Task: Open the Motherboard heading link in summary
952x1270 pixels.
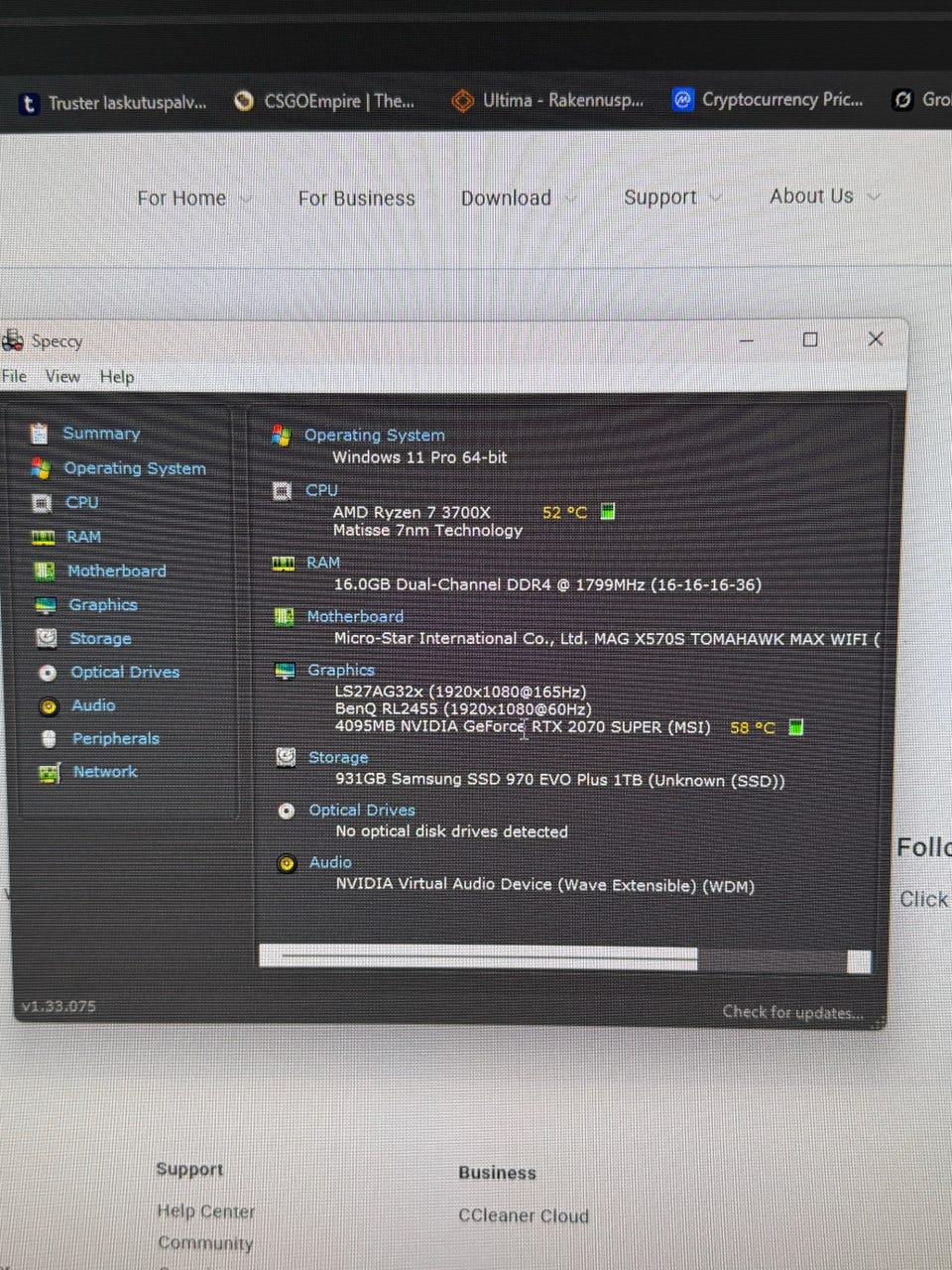Action: [x=355, y=617]
